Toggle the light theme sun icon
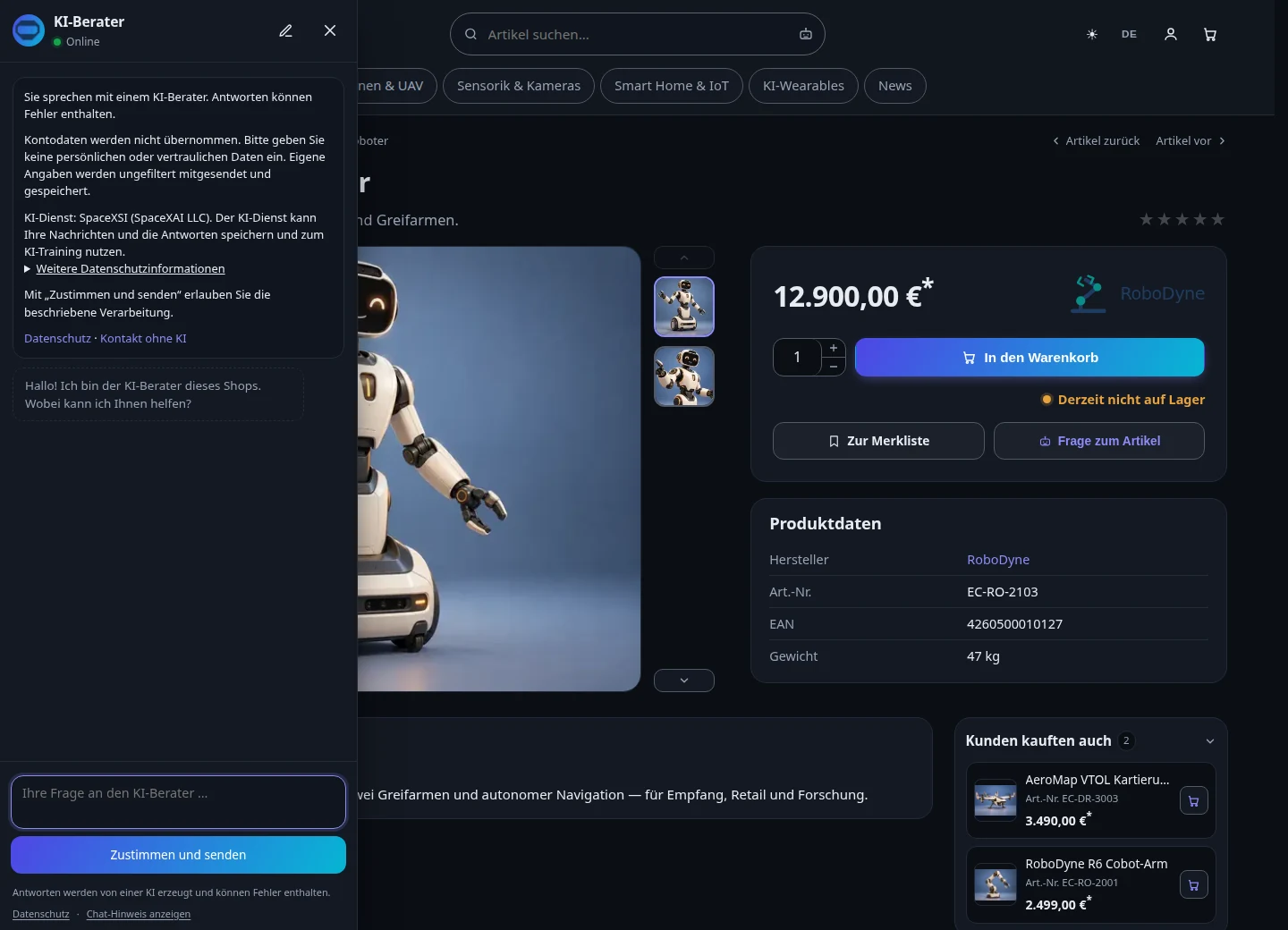Screen dimensions: 1288x930 click(1092, 34)
